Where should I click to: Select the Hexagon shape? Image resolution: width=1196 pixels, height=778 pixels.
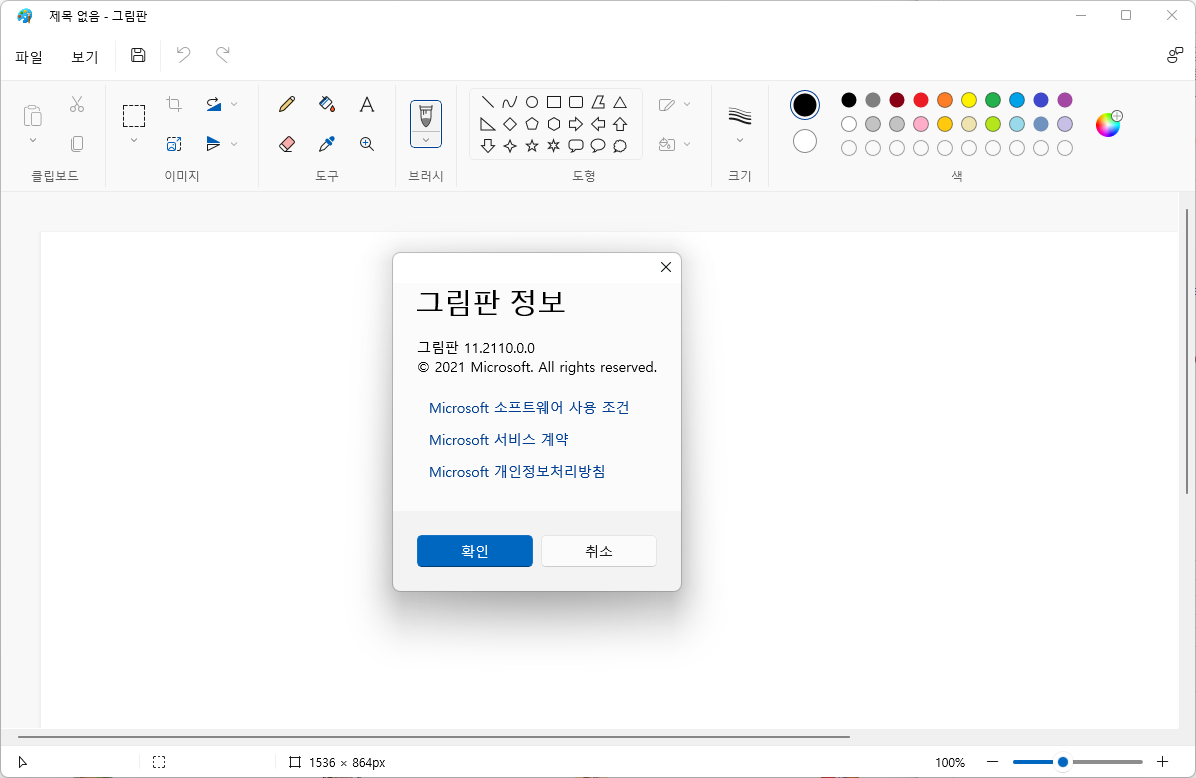[x=554, y=124]
